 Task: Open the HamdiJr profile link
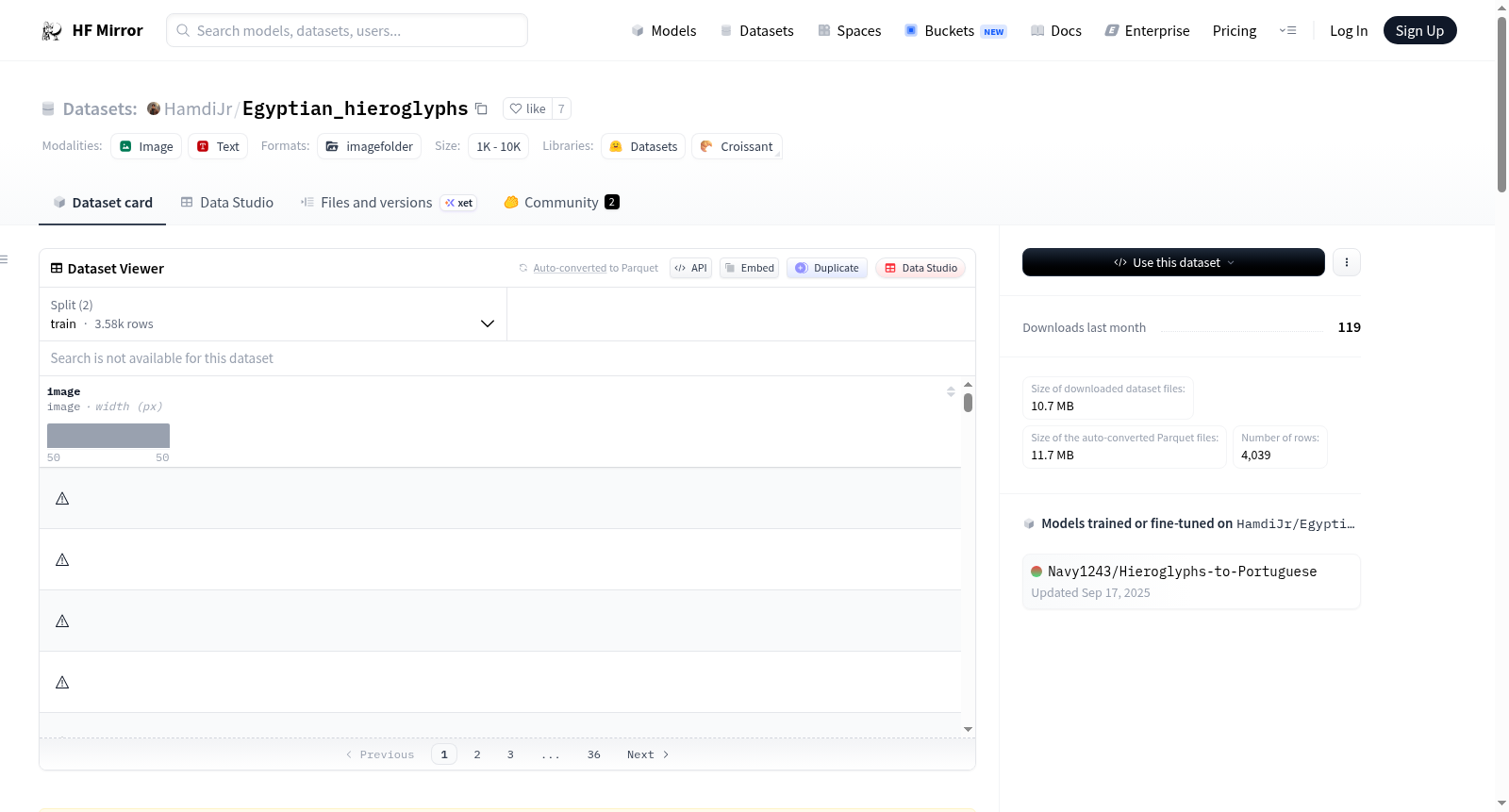click(x=198, y=109)
